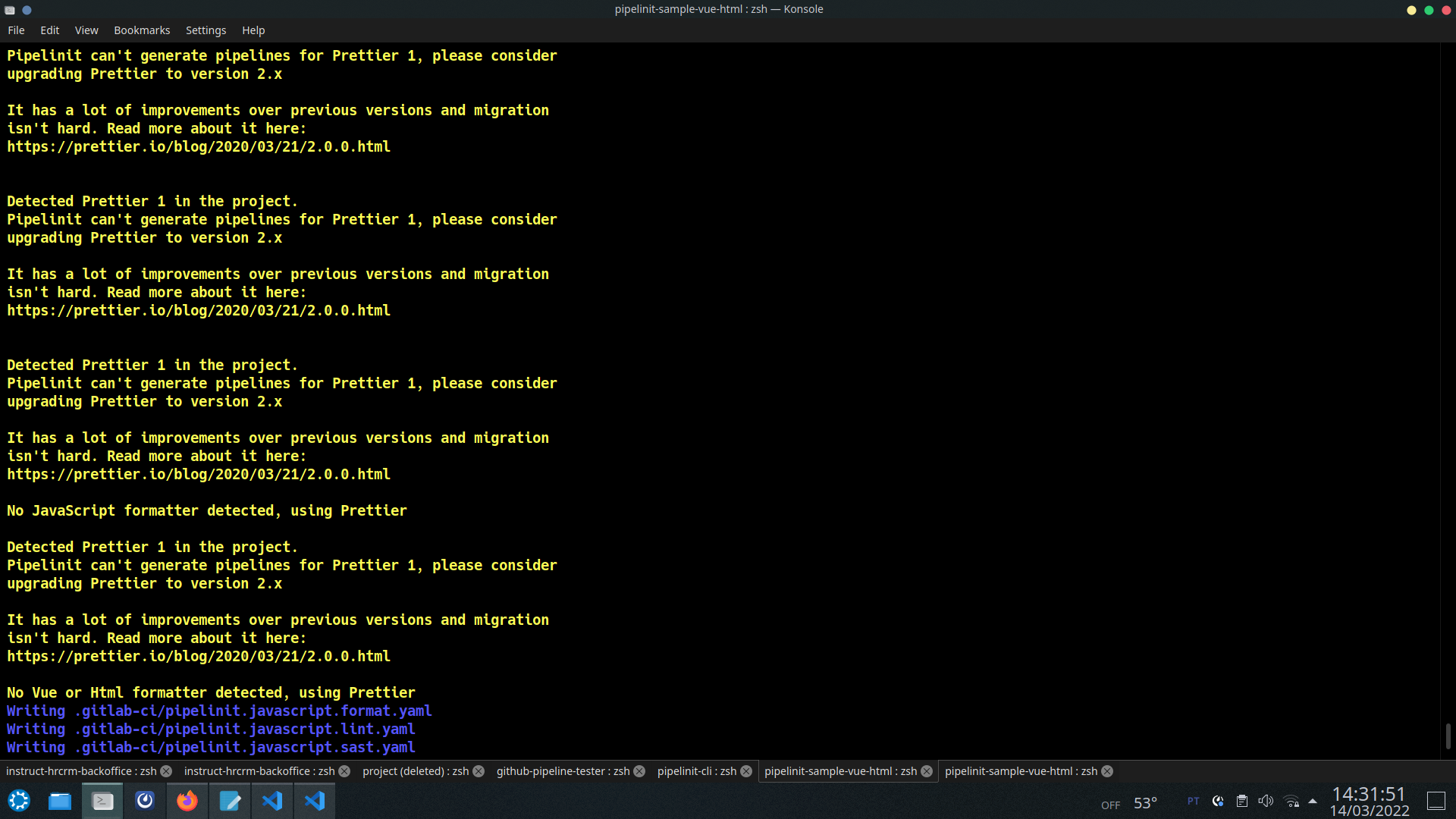1456x819 pixels.
Task: Open Firefox from the taskbar
Action: [x=187, y=801]
